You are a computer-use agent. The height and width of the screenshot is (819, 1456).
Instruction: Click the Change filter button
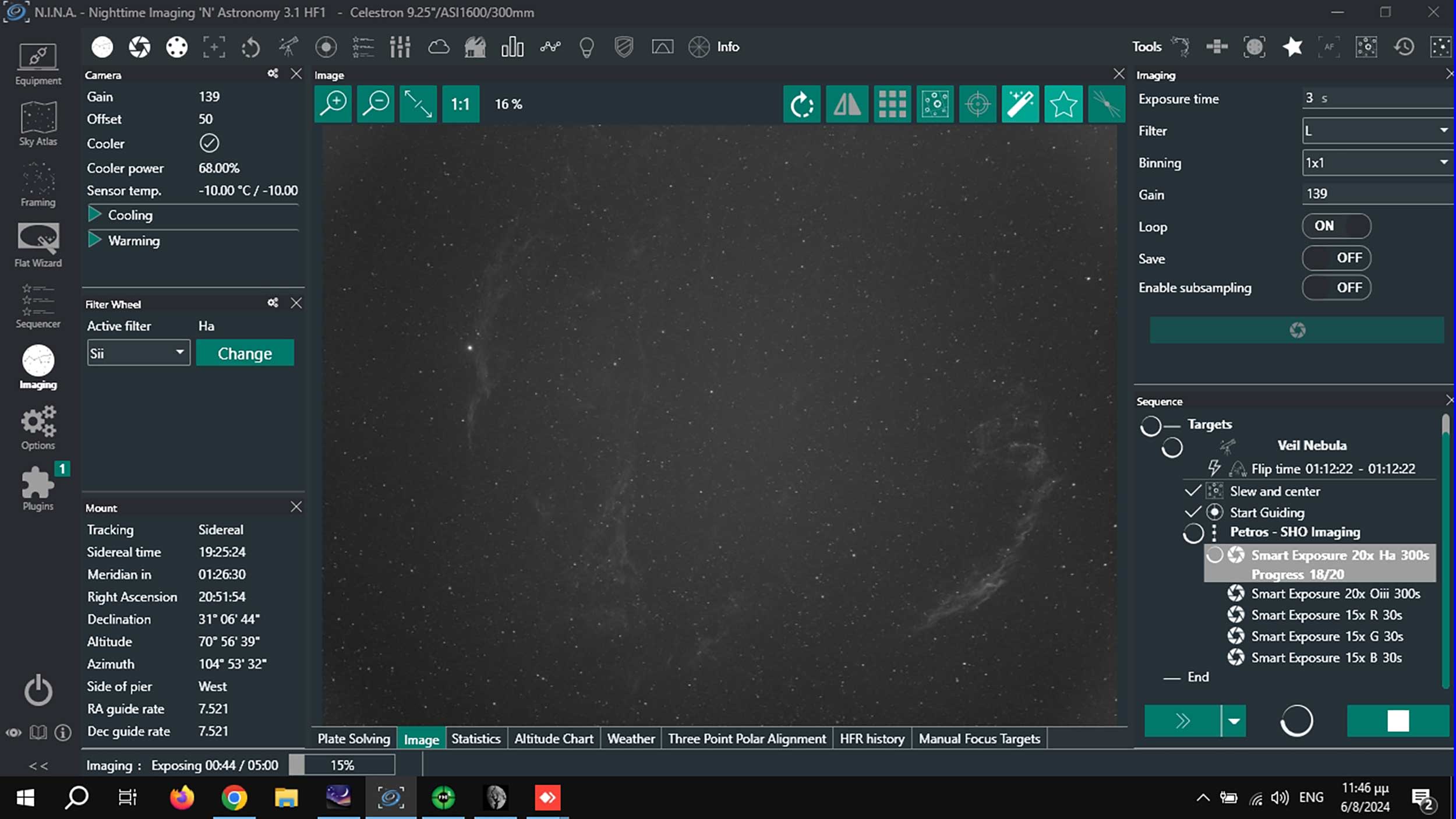[x=245, y=353]
